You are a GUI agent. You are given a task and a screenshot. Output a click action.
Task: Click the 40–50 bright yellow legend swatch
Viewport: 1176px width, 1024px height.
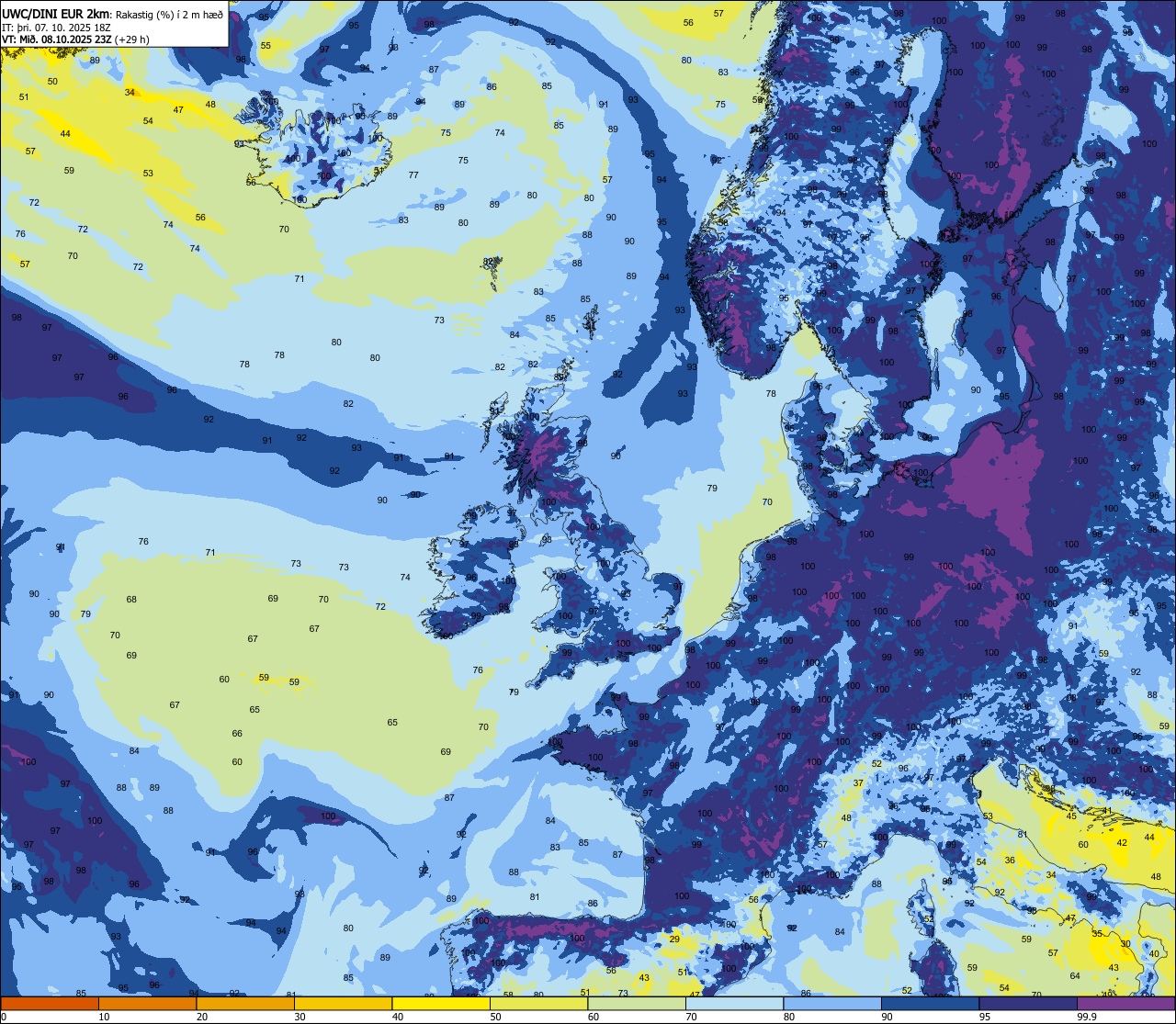click(441, 1003)
